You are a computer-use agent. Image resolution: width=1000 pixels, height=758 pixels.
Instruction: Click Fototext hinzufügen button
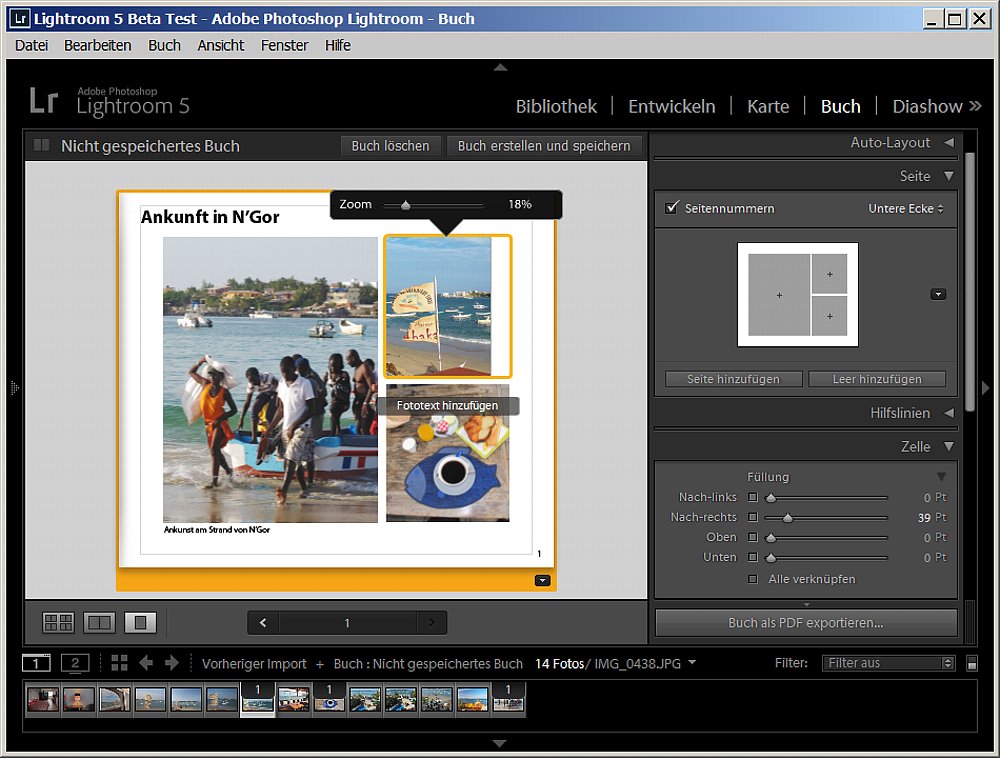pos(448,405)
